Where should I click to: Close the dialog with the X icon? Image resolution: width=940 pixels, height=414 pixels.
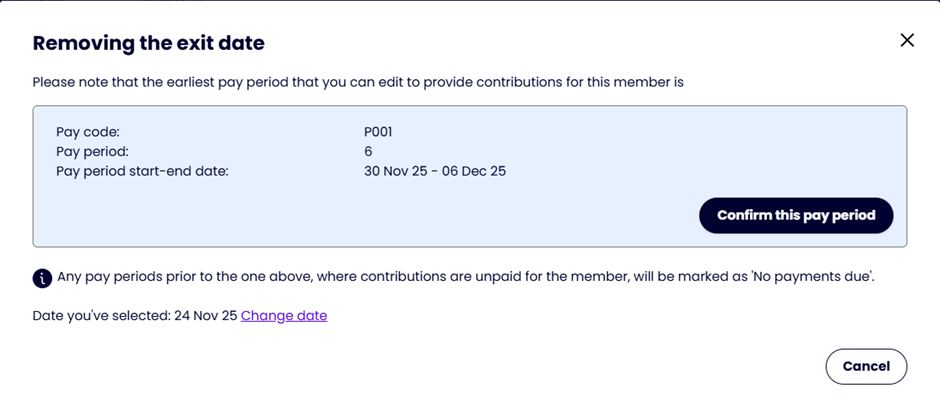(907, 41)
